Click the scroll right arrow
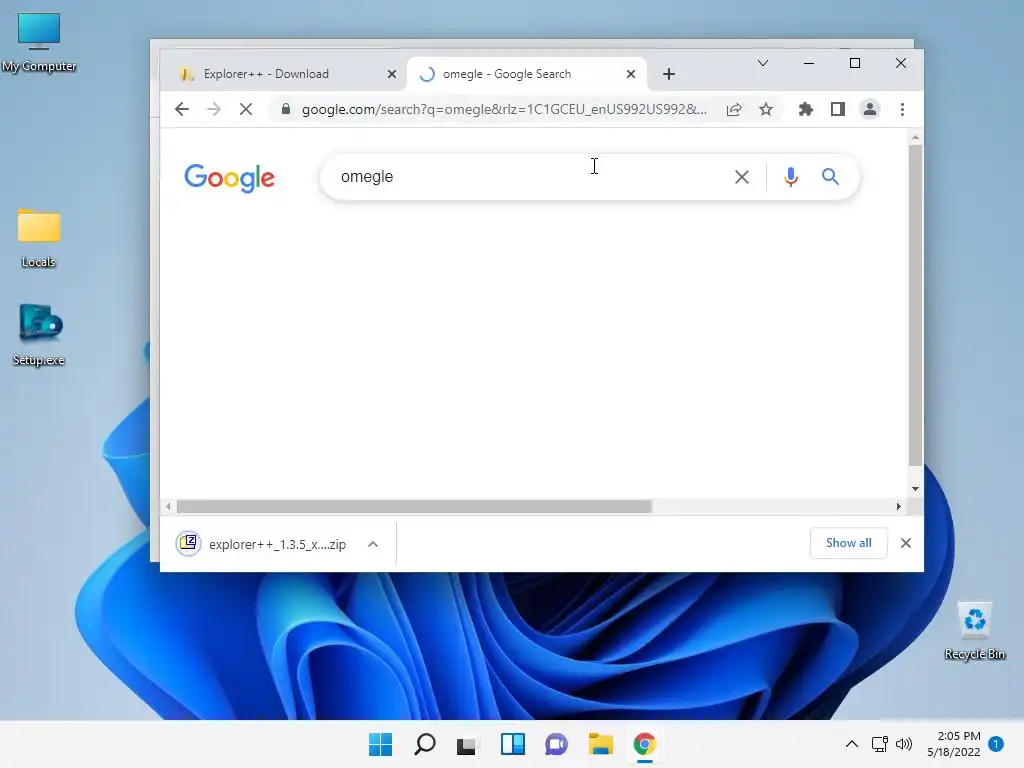Viewport: 1024px width, 768px height. 899,506
